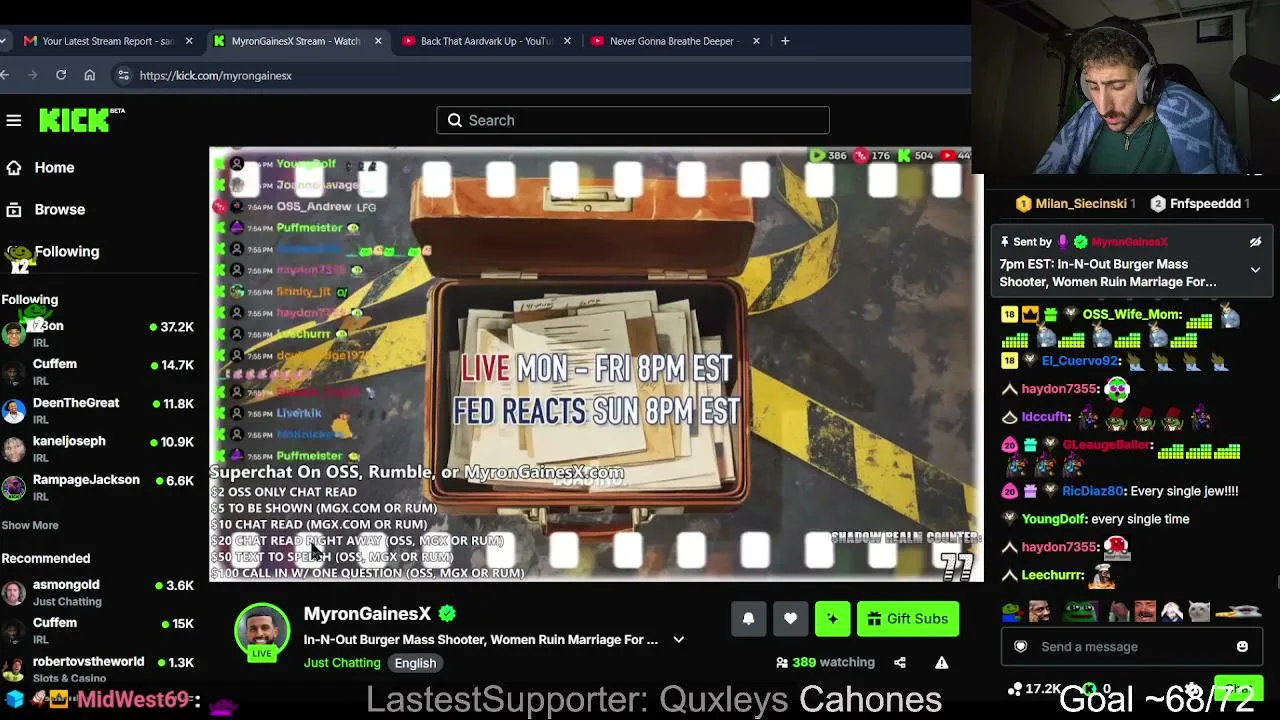Open the Following link in sidebar

tap(67, 252)
